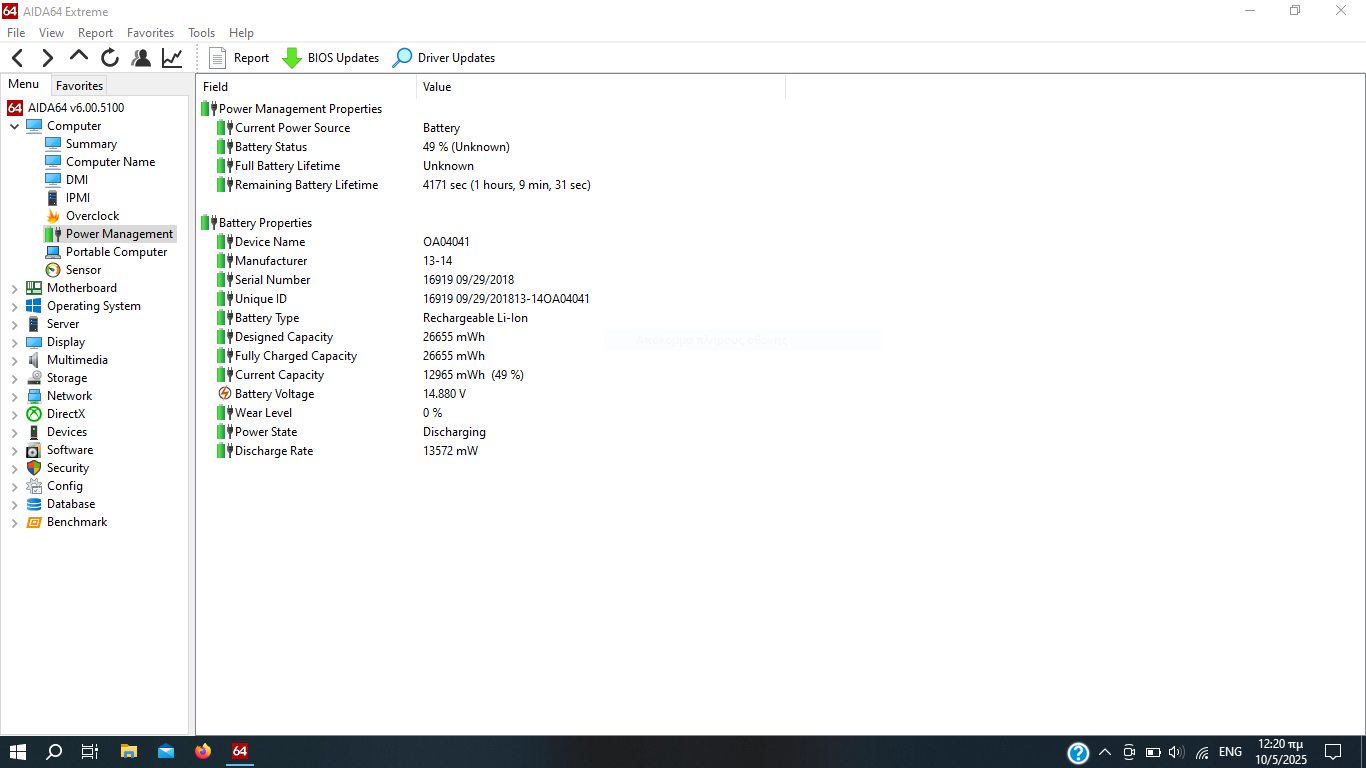Click the Field column header

click(307, 87)
